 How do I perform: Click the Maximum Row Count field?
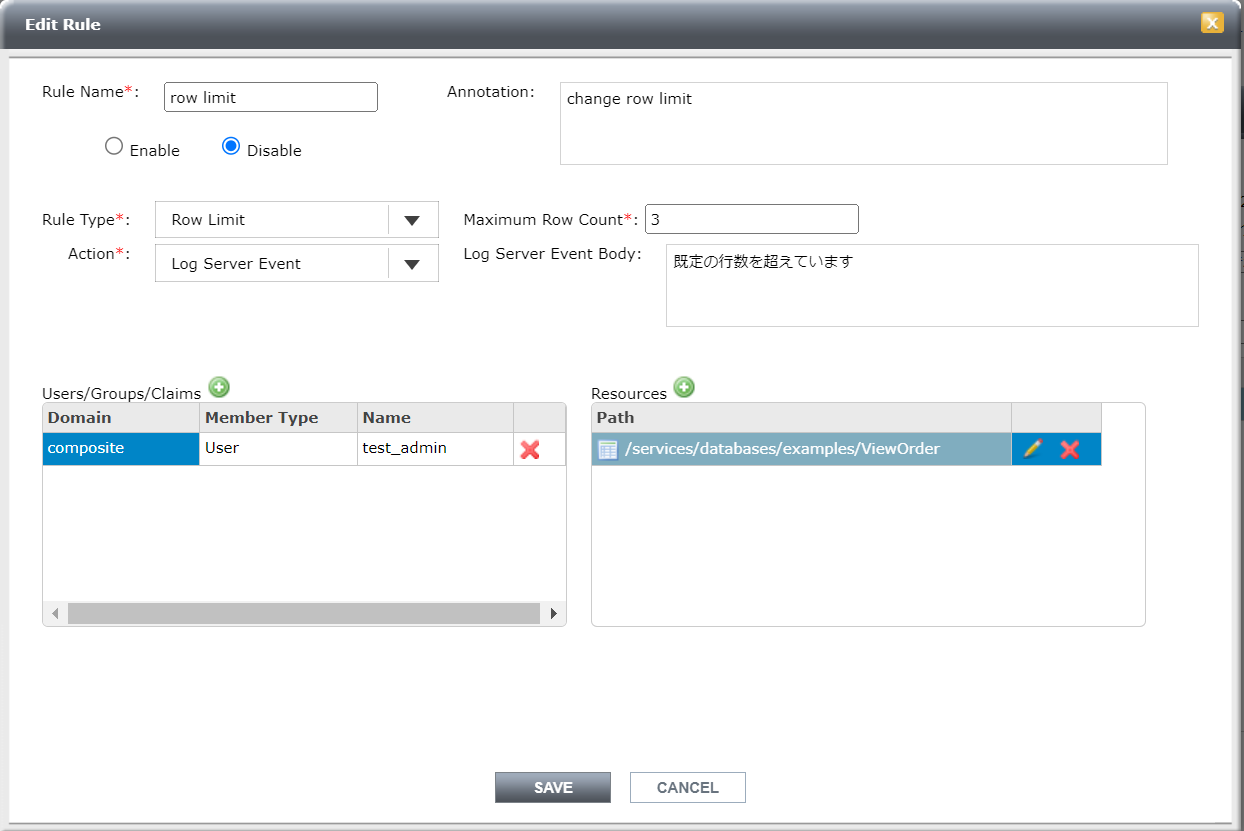click(x=752, y=219)
